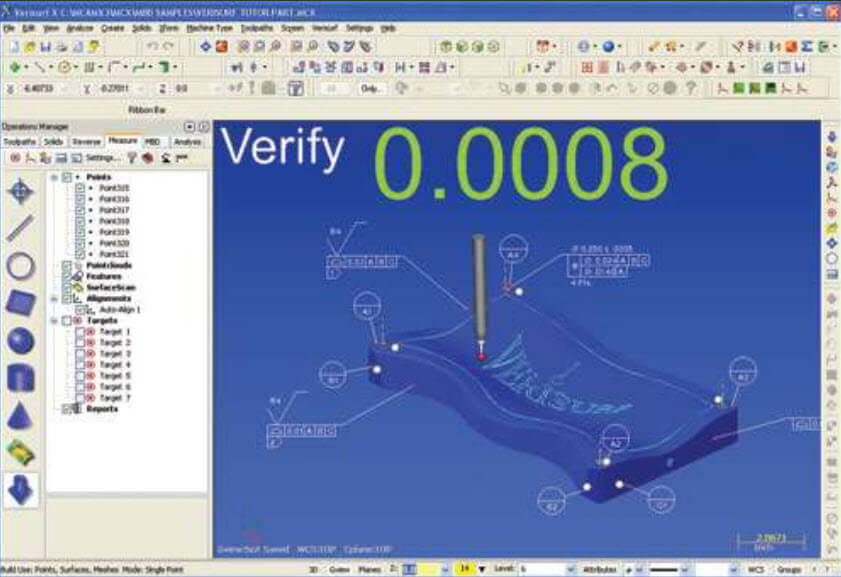Open dropdown arrow next to blue shaded sphere
The width and height of the screenshot is (841, 577).
pyautogui.click(x=619, y=47)
